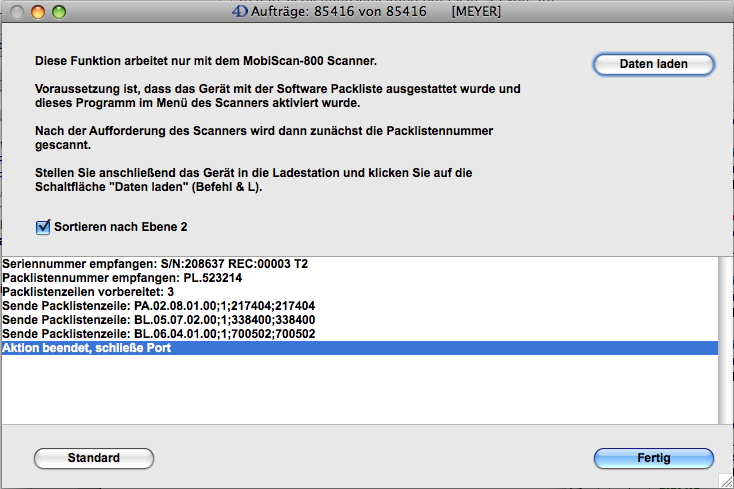Click the log list vertical scrollbar
The width and height of the screenshot is (734, 489).
[725, 340]
